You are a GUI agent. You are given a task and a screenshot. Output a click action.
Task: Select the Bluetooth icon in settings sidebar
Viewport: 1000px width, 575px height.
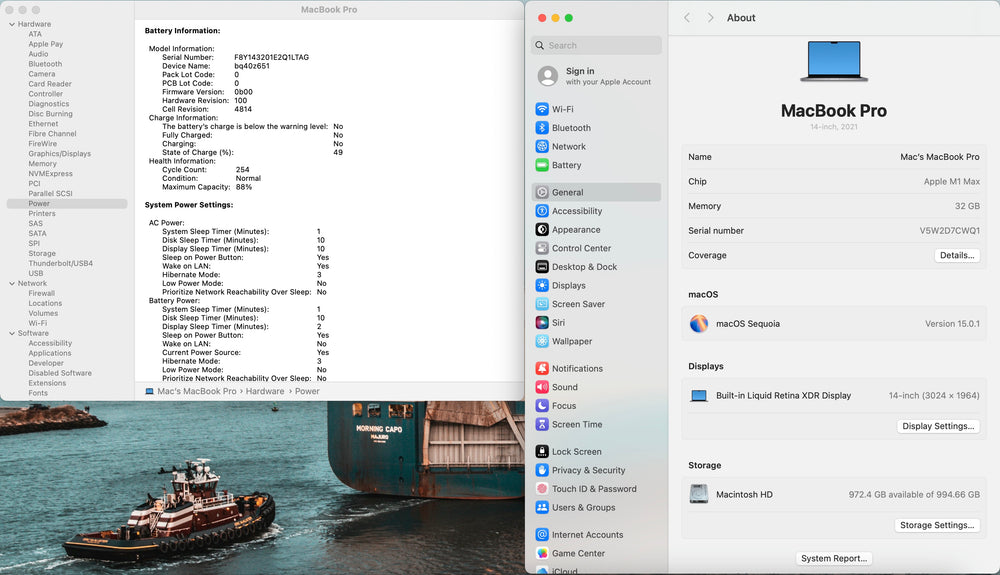(541, 127)
